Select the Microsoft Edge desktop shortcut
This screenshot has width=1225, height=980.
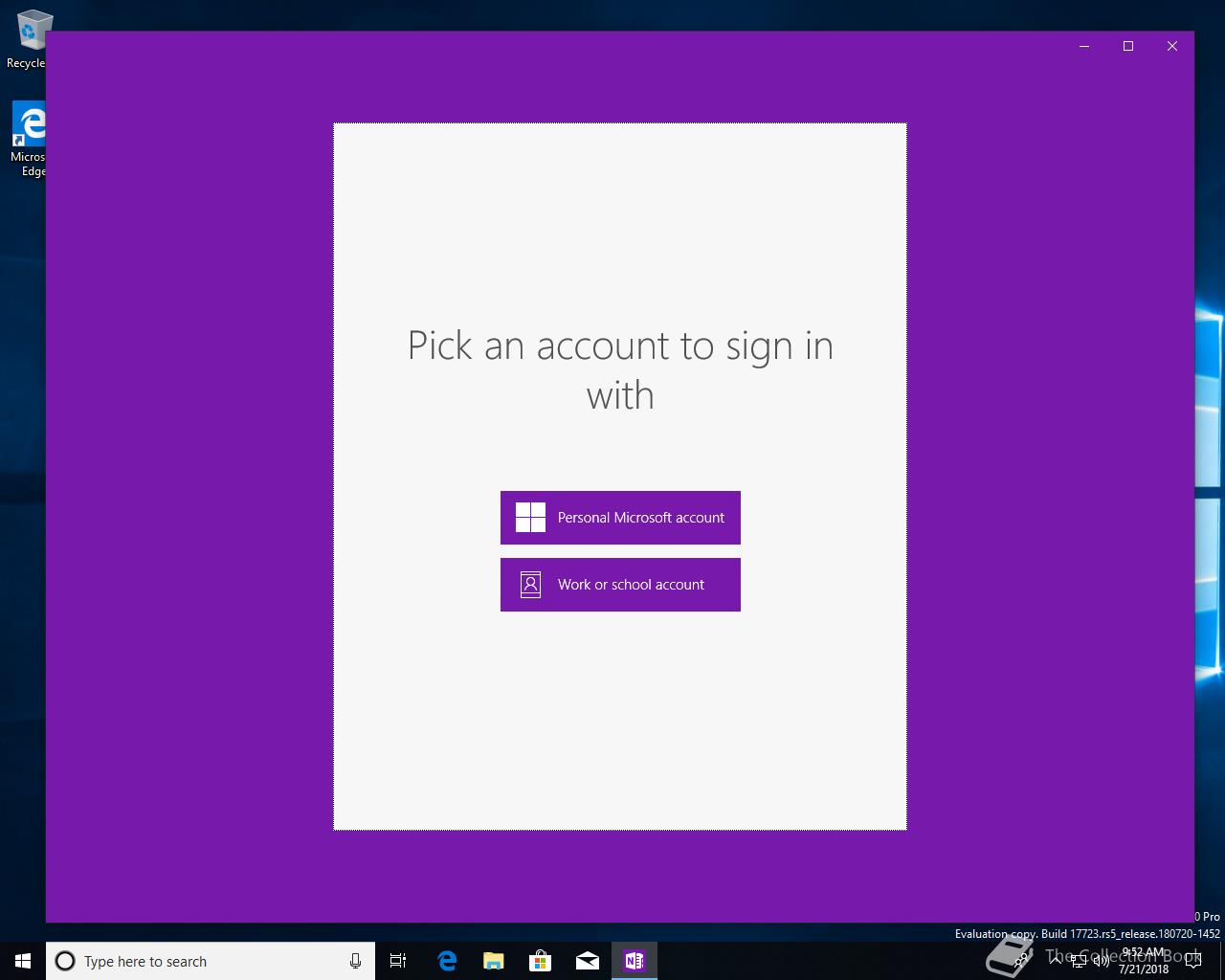27,140
